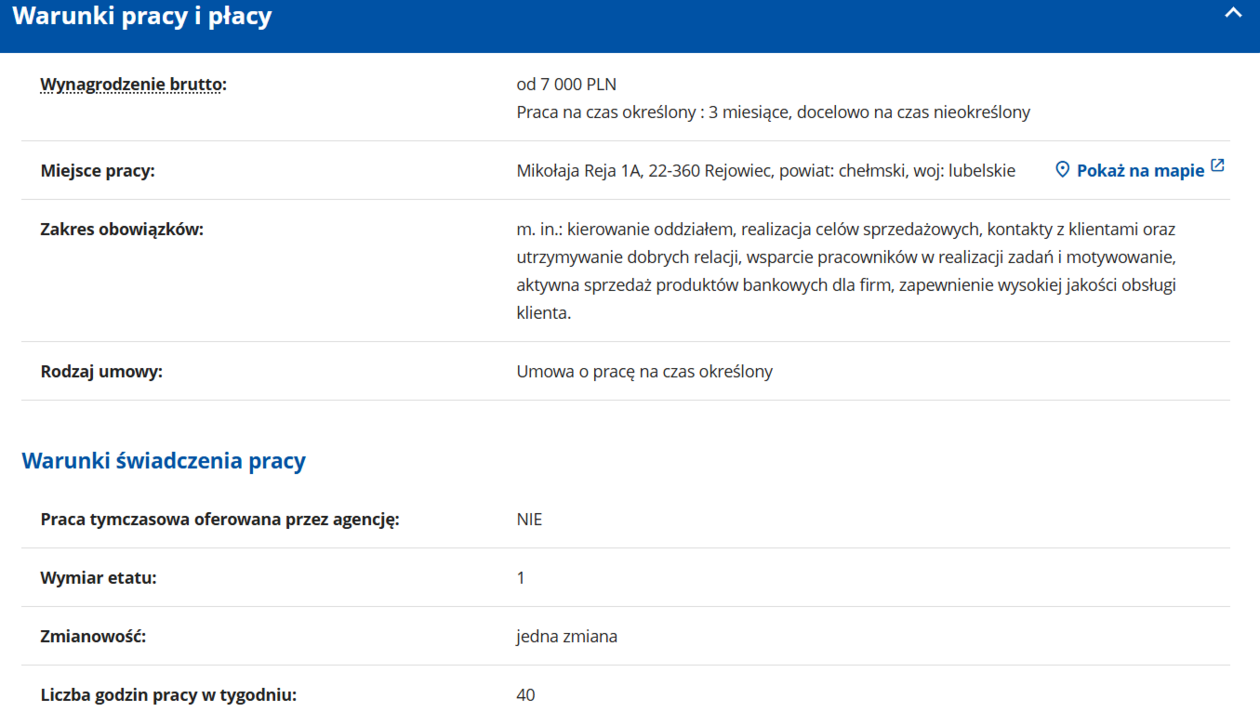
Task: Click the Praca tymczasowa oferowana przez agencję label
Action: (x=220, y=520)
